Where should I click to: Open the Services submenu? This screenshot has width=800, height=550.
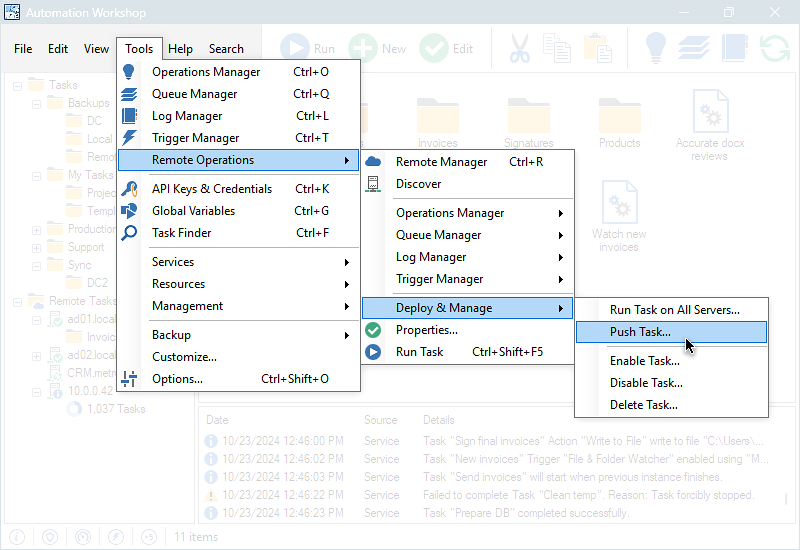(239, 262)
